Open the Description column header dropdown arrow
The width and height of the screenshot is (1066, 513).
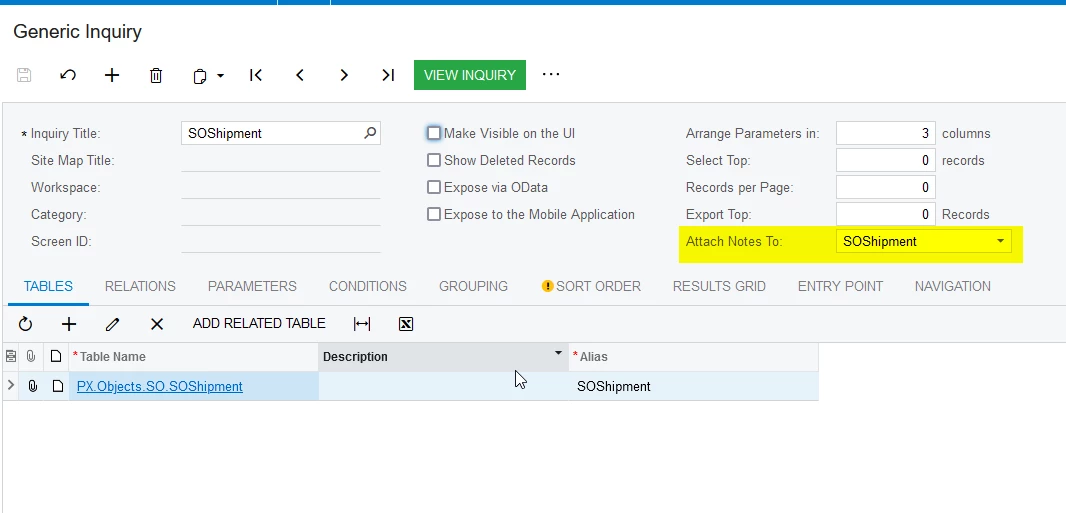(558, 353)
